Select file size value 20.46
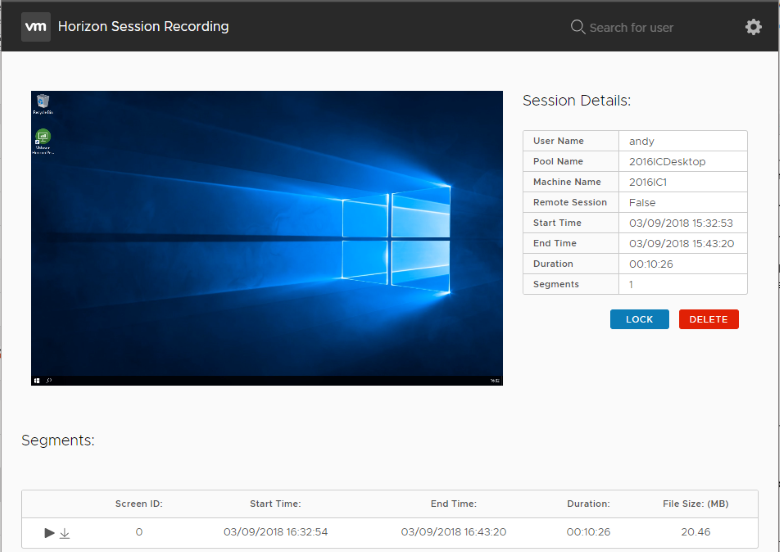This screenshot has width=780, height=552. 695,532
